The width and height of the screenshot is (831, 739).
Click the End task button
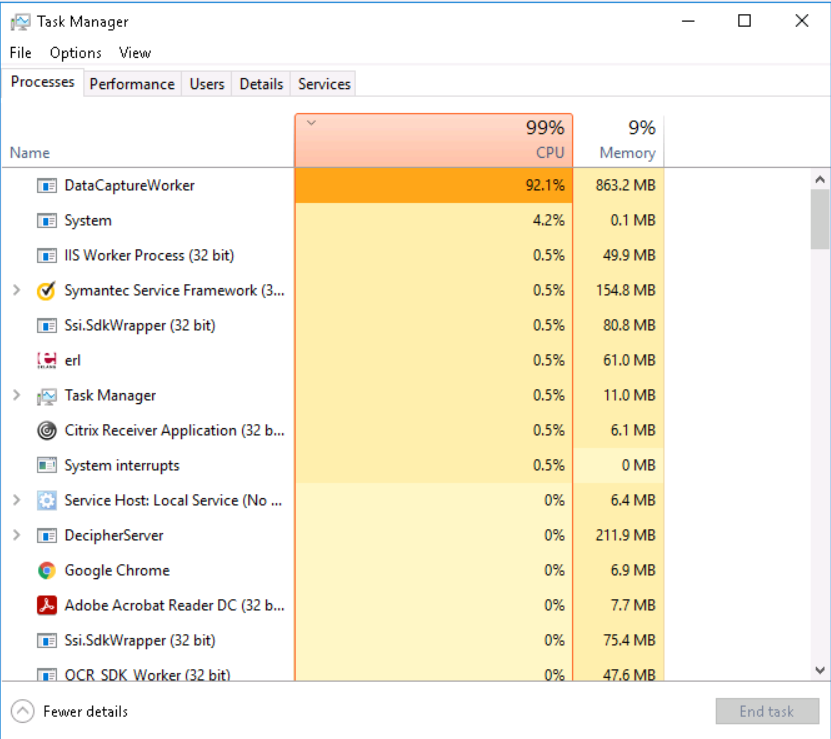pyautogui.click(x=767, y=711)
